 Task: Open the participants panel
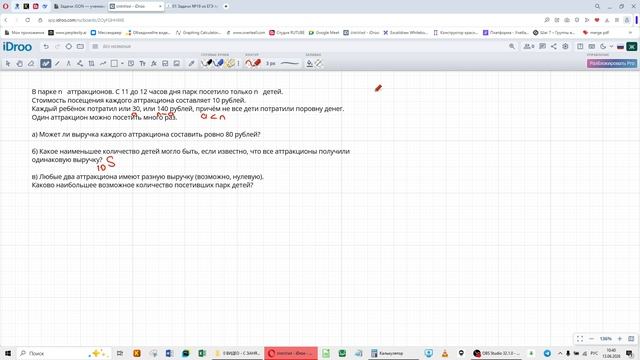(x=529, y=47)
